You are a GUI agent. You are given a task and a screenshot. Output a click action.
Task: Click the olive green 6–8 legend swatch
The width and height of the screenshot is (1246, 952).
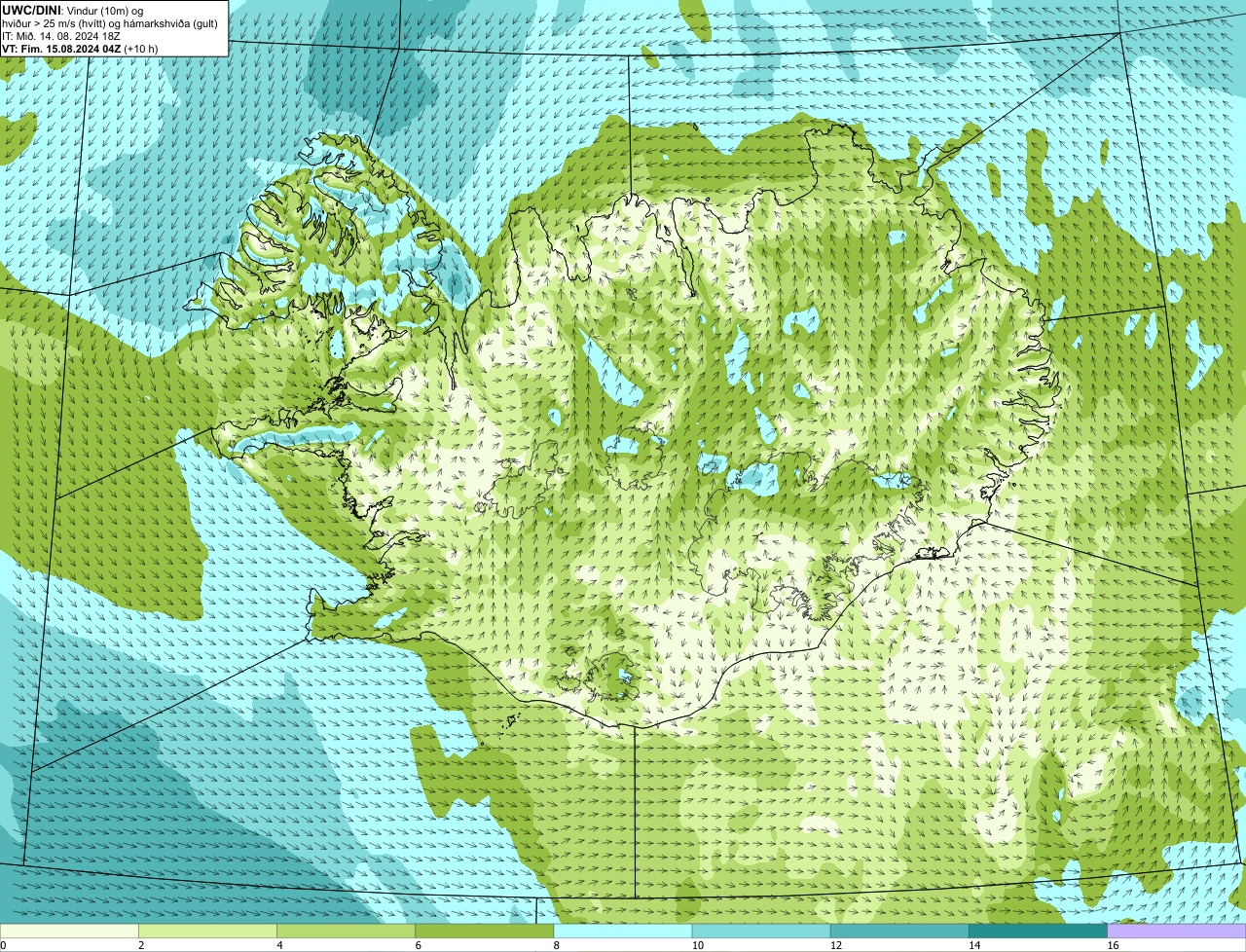[485, 931]
